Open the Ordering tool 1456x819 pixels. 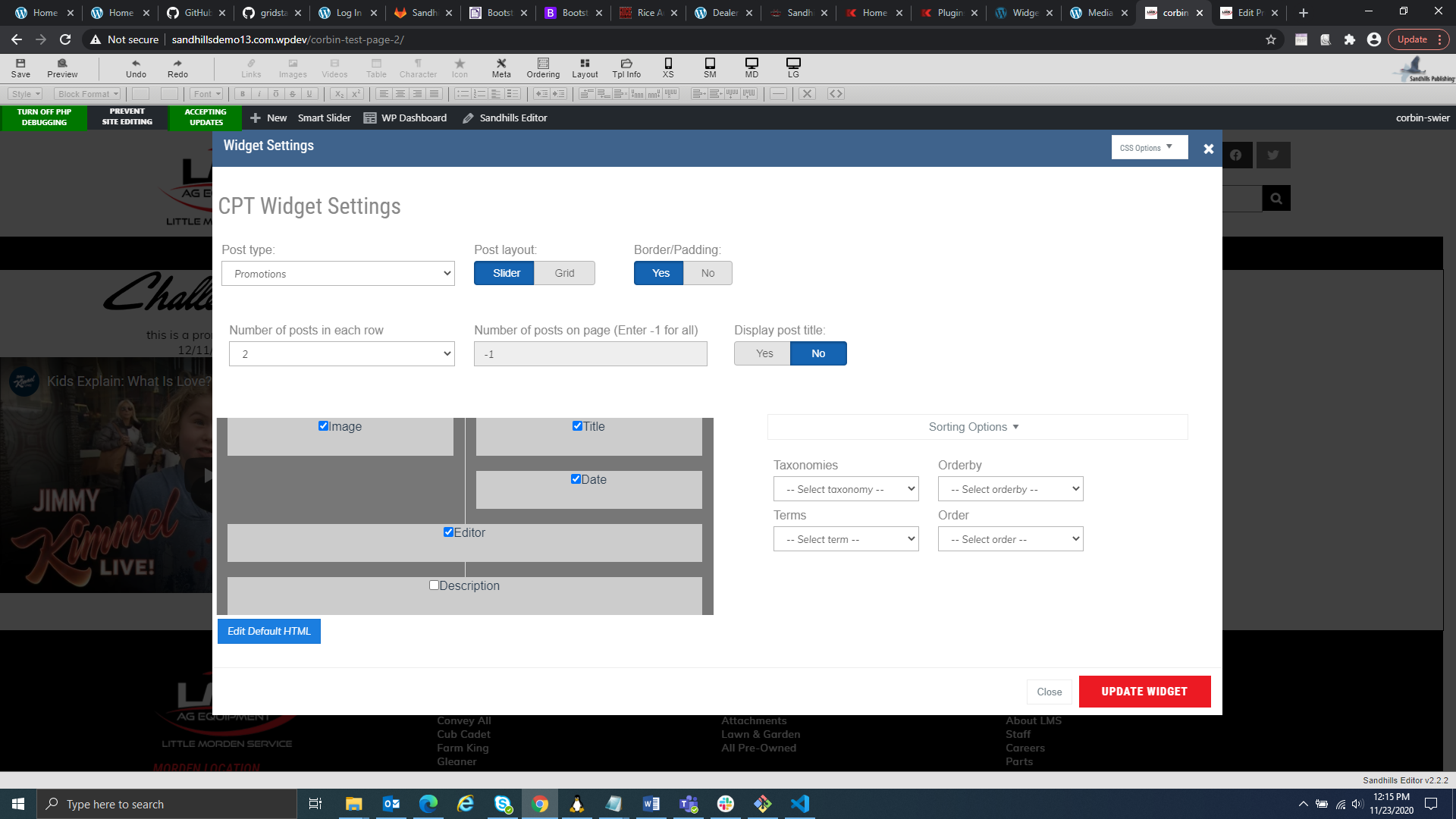(543, 67)
